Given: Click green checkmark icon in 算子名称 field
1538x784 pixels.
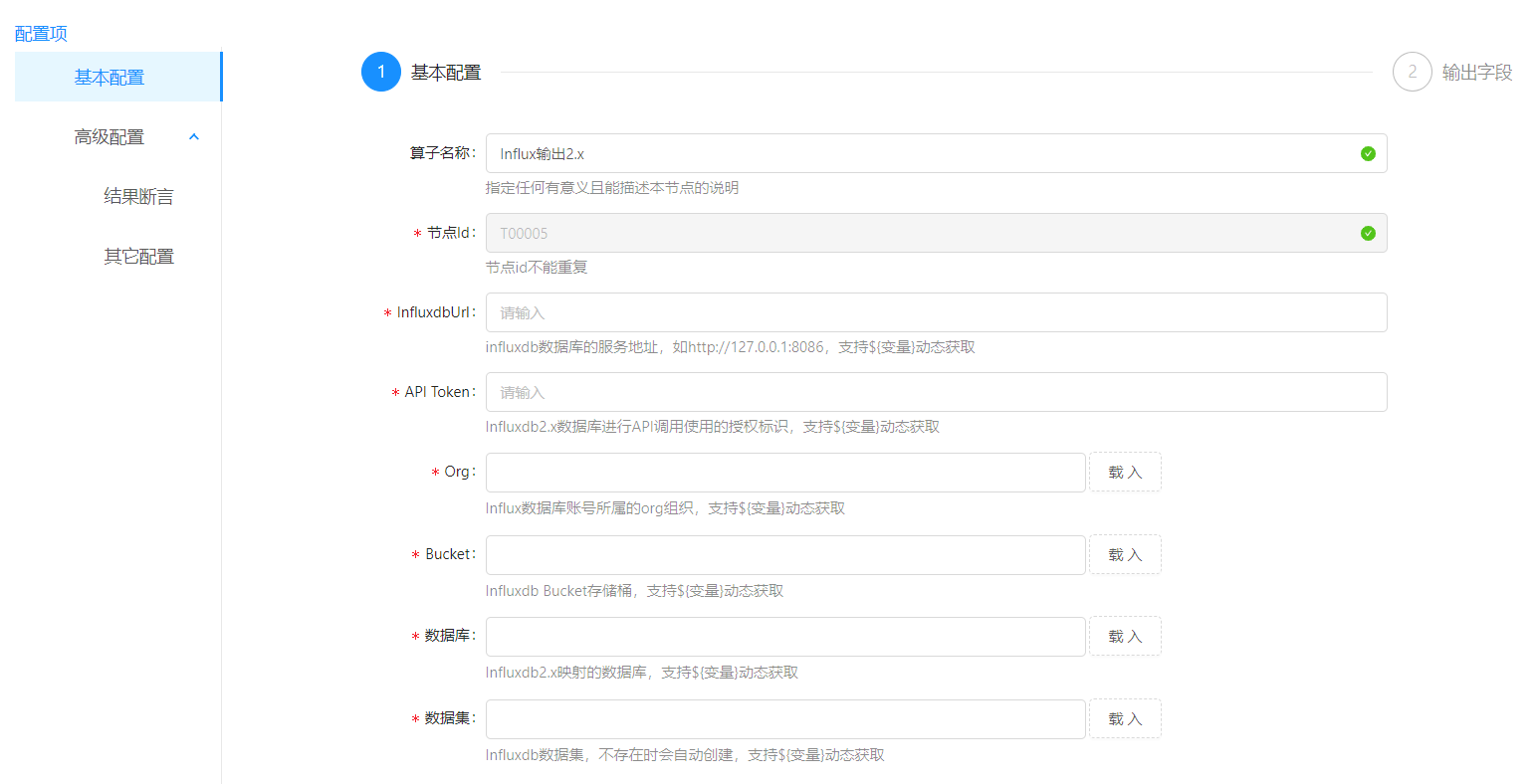Looking at the screenshot, I should [x=1368, y=153].
